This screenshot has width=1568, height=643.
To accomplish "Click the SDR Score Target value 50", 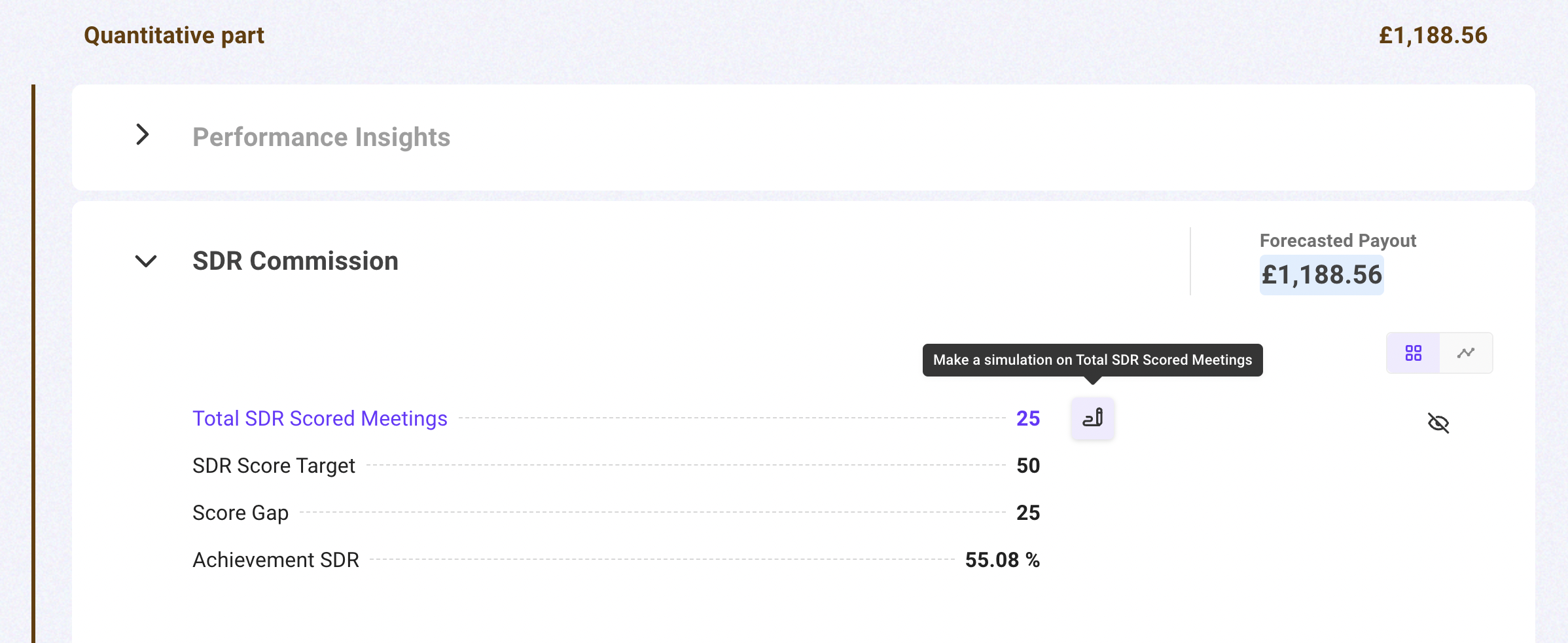I will pos(1027,466).
